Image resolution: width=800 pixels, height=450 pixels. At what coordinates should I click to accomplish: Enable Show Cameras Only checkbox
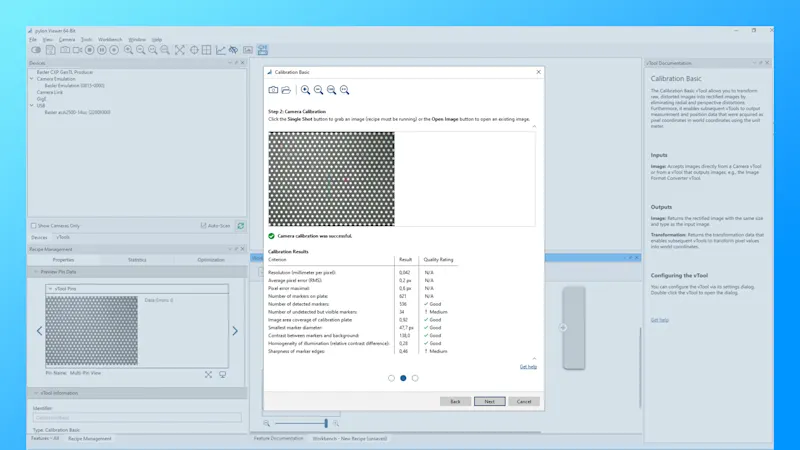click(34, 226)
